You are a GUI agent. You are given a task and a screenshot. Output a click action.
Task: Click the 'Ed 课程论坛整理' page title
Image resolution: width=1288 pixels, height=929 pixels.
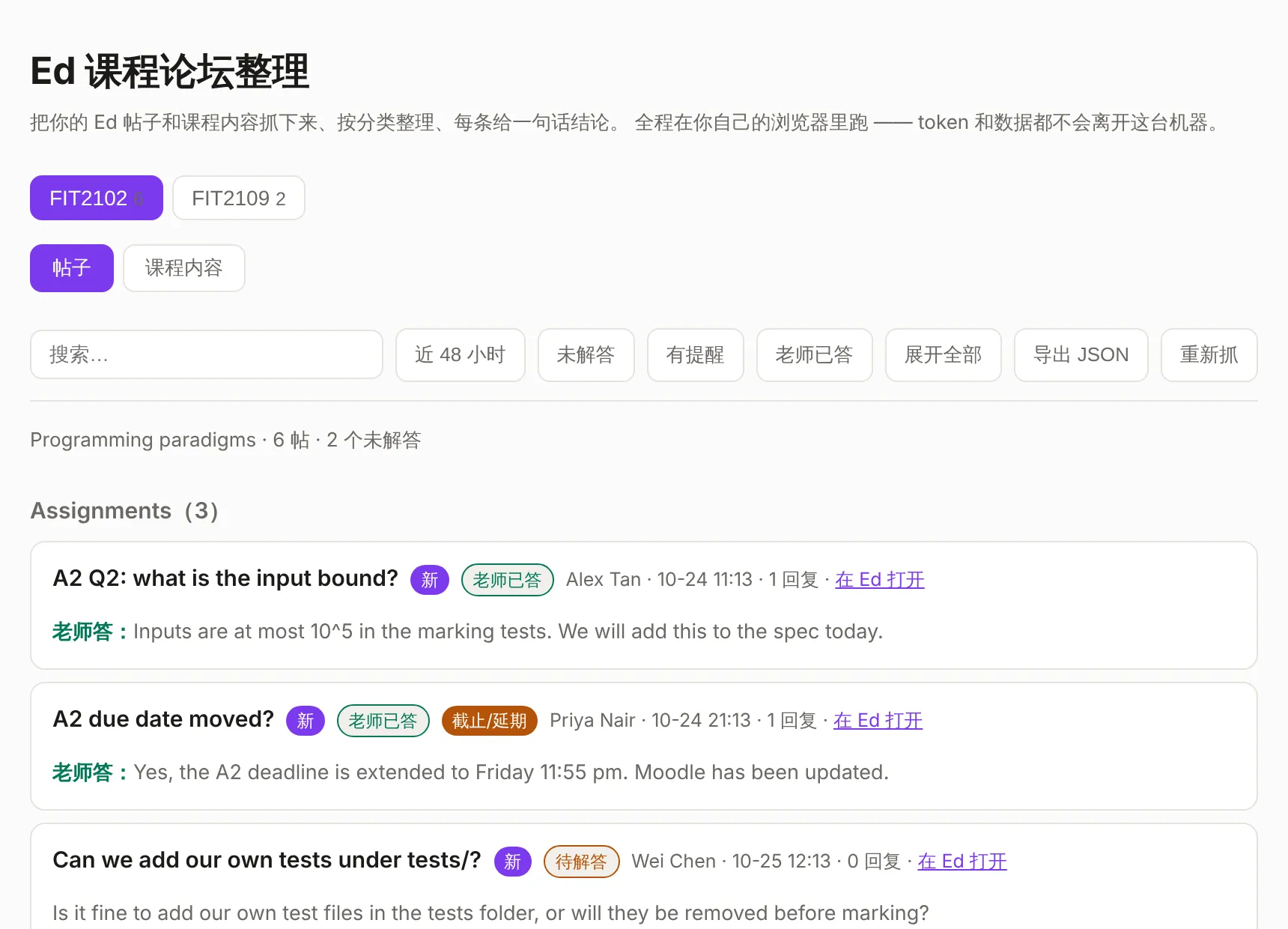point(170,72)
